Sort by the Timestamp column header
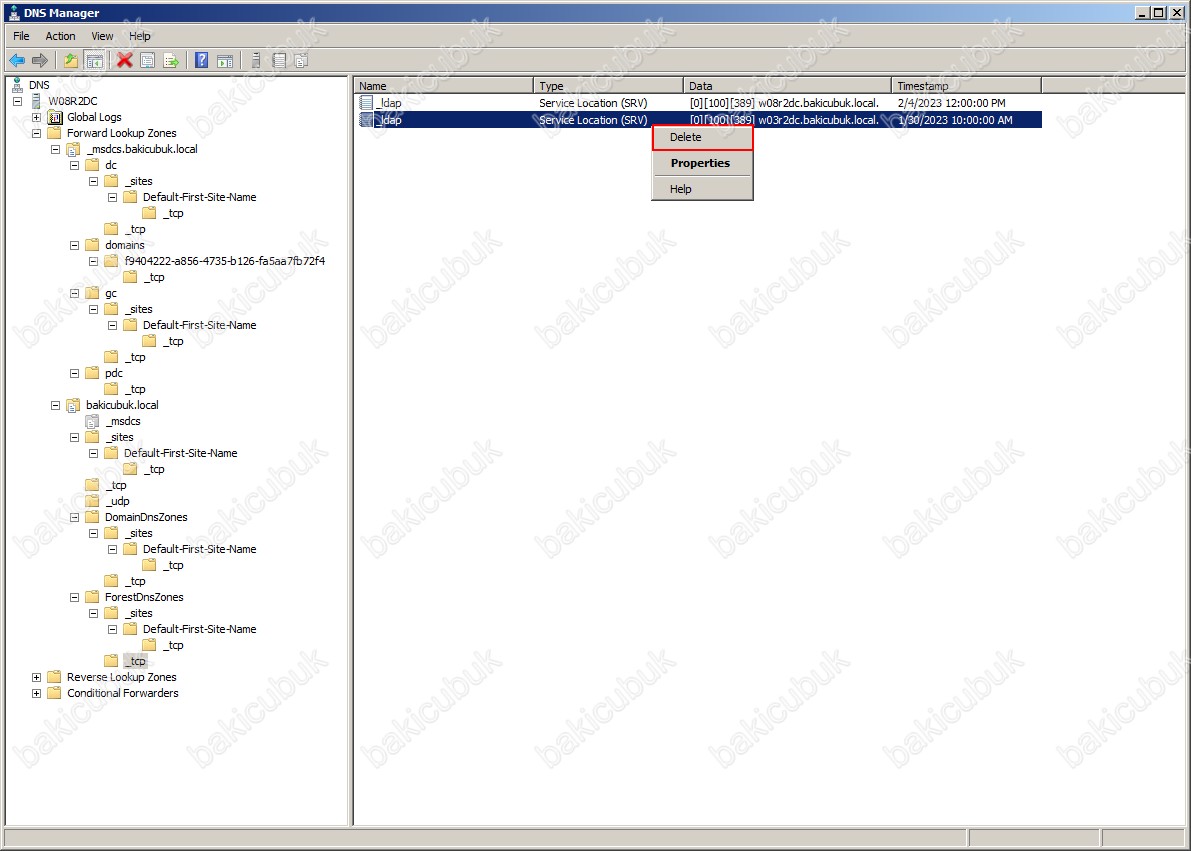 coord(966,86)
